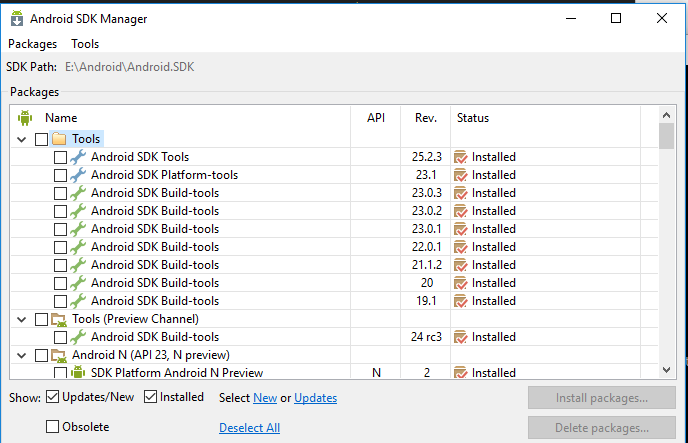Viewport: 688px width, 443px height.
Task: Click the package list vertical scrollbar thumb
Action: (666, 136)
